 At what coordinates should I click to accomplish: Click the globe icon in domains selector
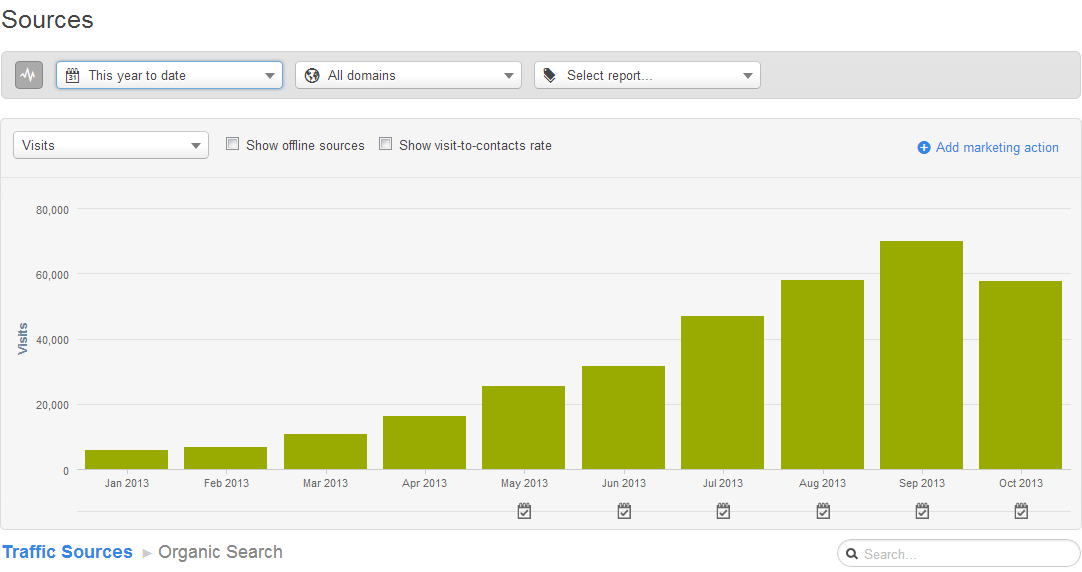[x=312, y=76]
